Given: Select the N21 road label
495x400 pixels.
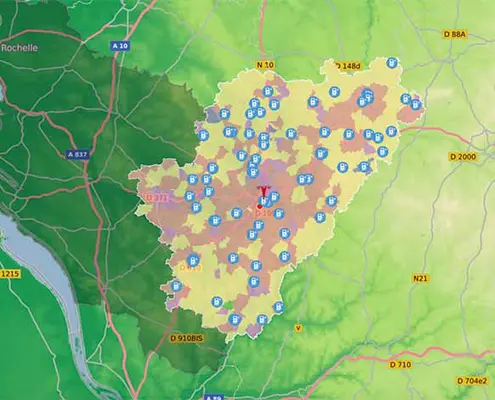Looking at the screenshot, I should [x=420, y=278].
